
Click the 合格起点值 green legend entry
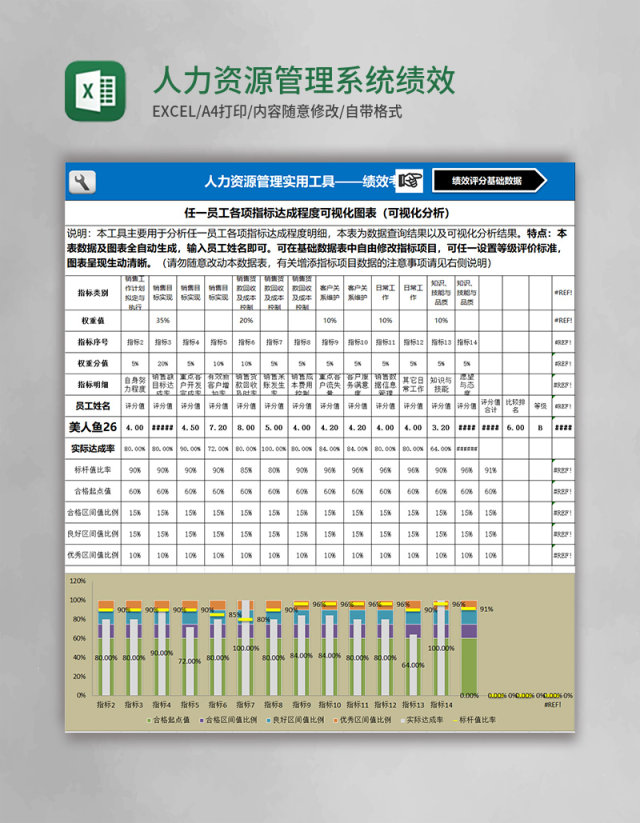tap(169, 720)
